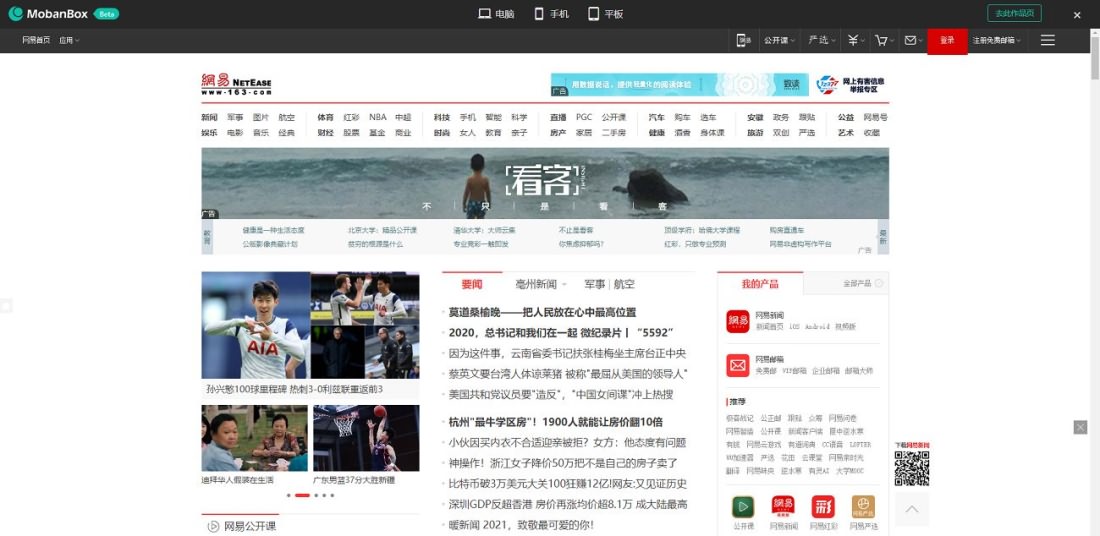
Task: Click the 看客 beach banner image
Action: tap(545, 183)
